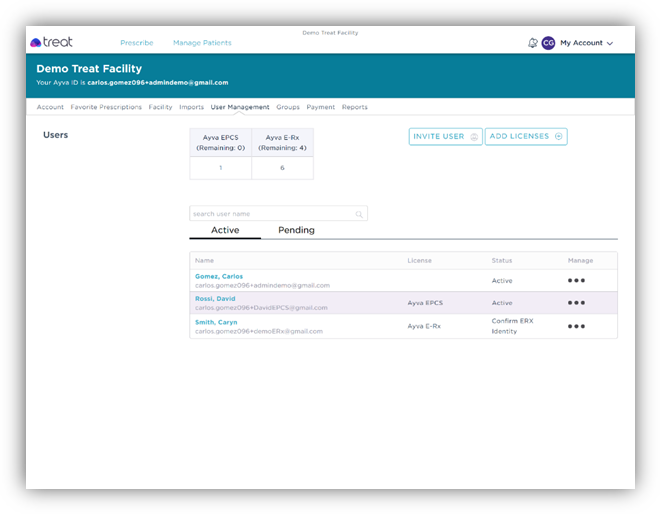The height and width of the screenshot is (514, 660).
Task: Go to Manage Patients
Action: tap(202, 43)
